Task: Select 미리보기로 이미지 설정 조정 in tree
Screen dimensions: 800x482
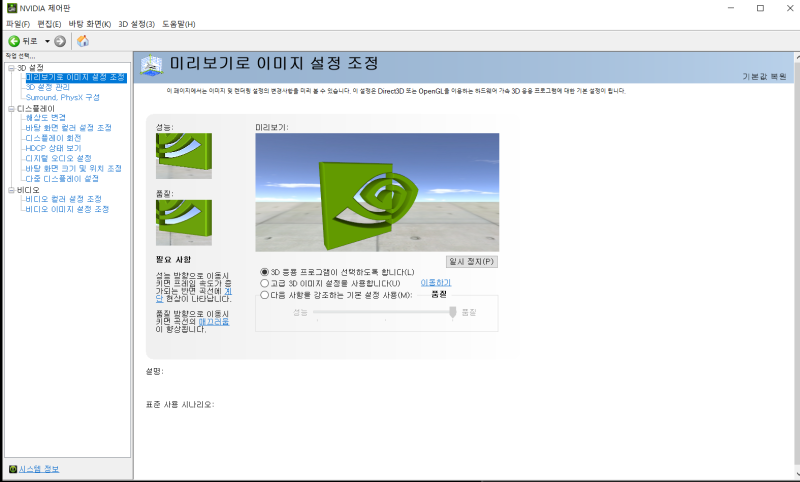Action: (76, 77)
